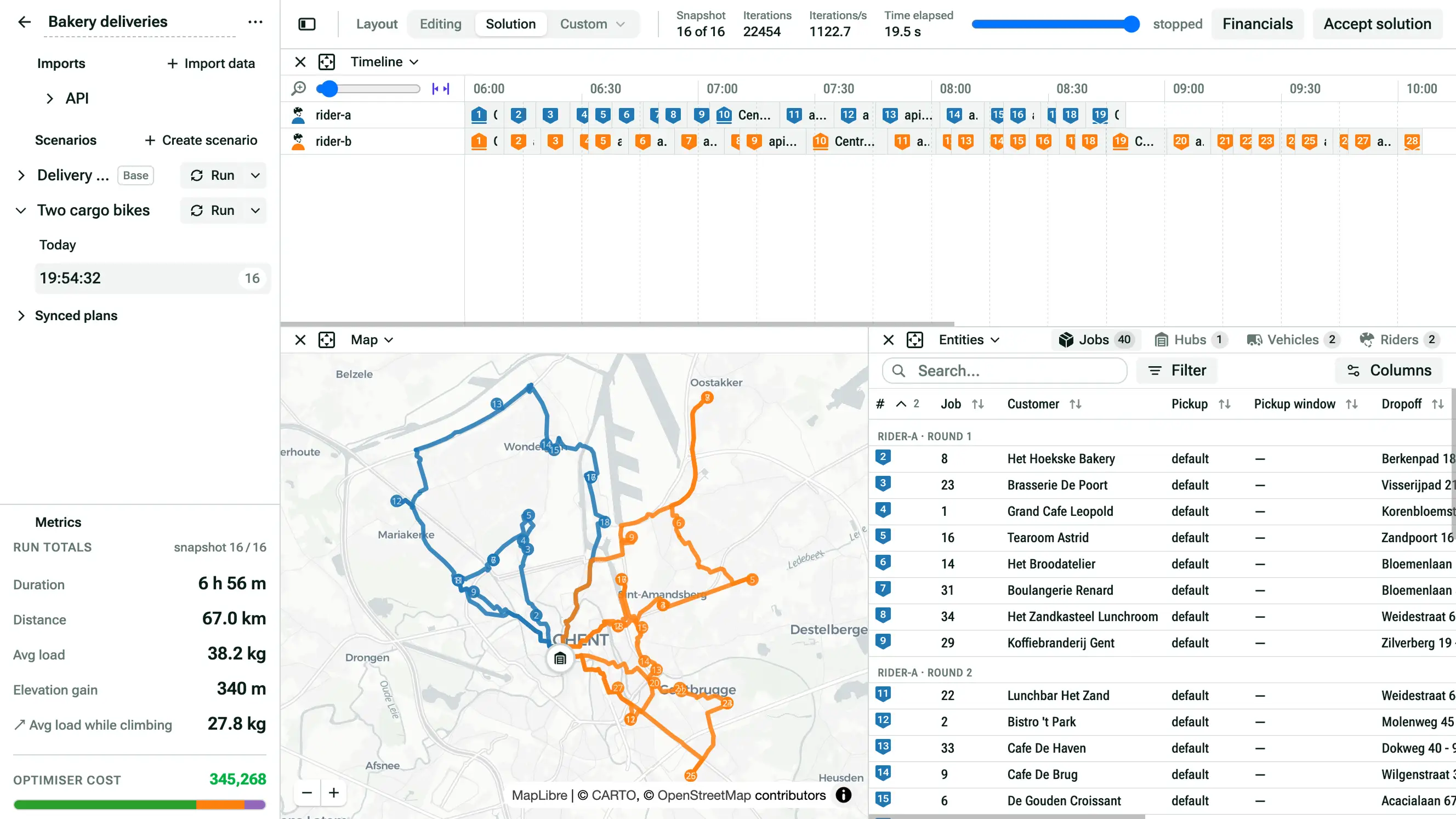Open Run options dropdown for Two cargo bikes

point(255,211)
